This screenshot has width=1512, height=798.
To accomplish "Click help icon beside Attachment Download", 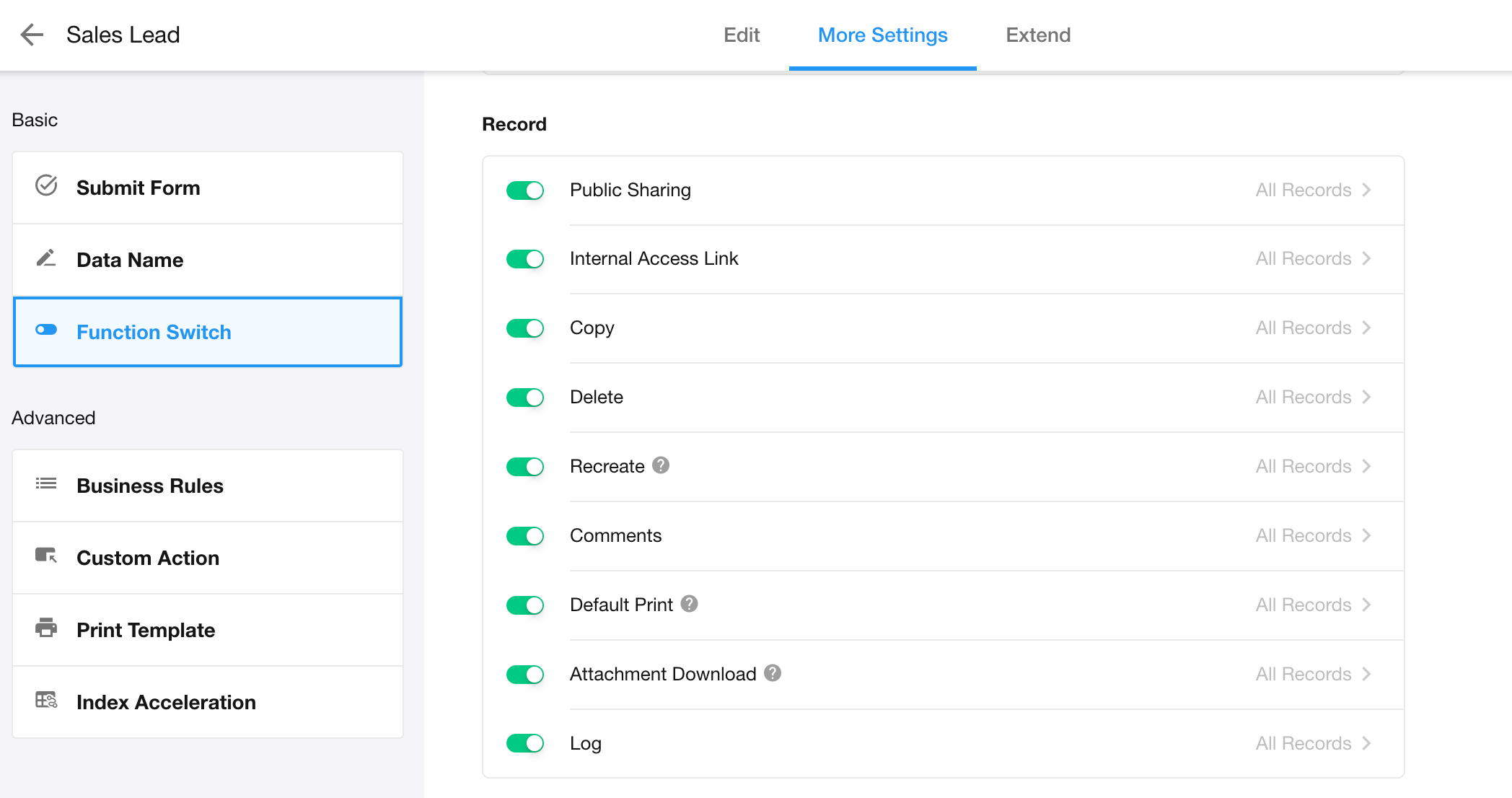I will pyautogui.click(x=773, y=673).
